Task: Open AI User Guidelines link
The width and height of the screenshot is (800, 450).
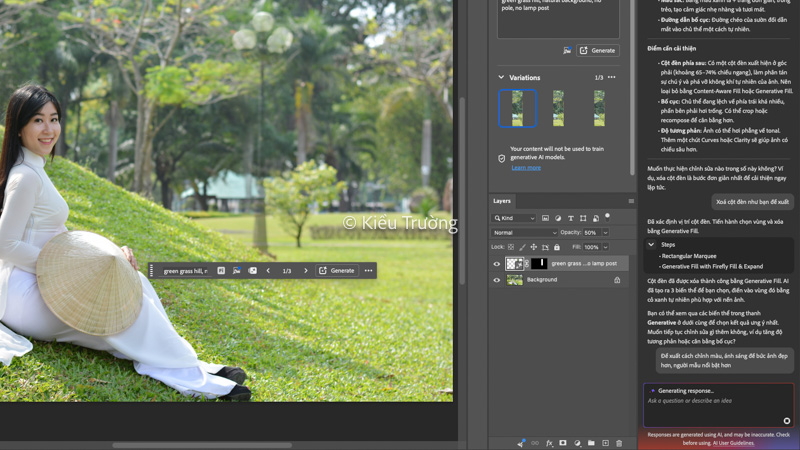Action: 733,443
